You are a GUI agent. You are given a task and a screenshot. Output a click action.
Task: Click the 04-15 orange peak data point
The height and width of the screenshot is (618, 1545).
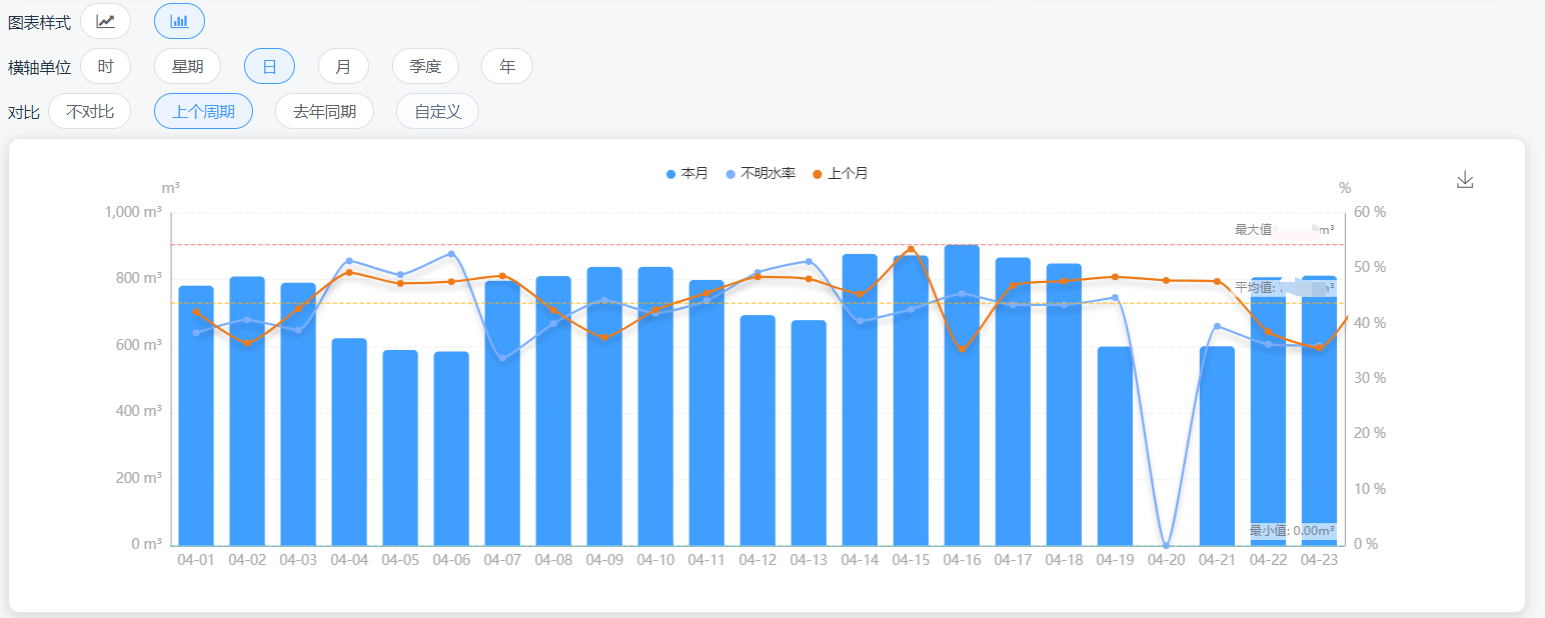pos(910,249)
